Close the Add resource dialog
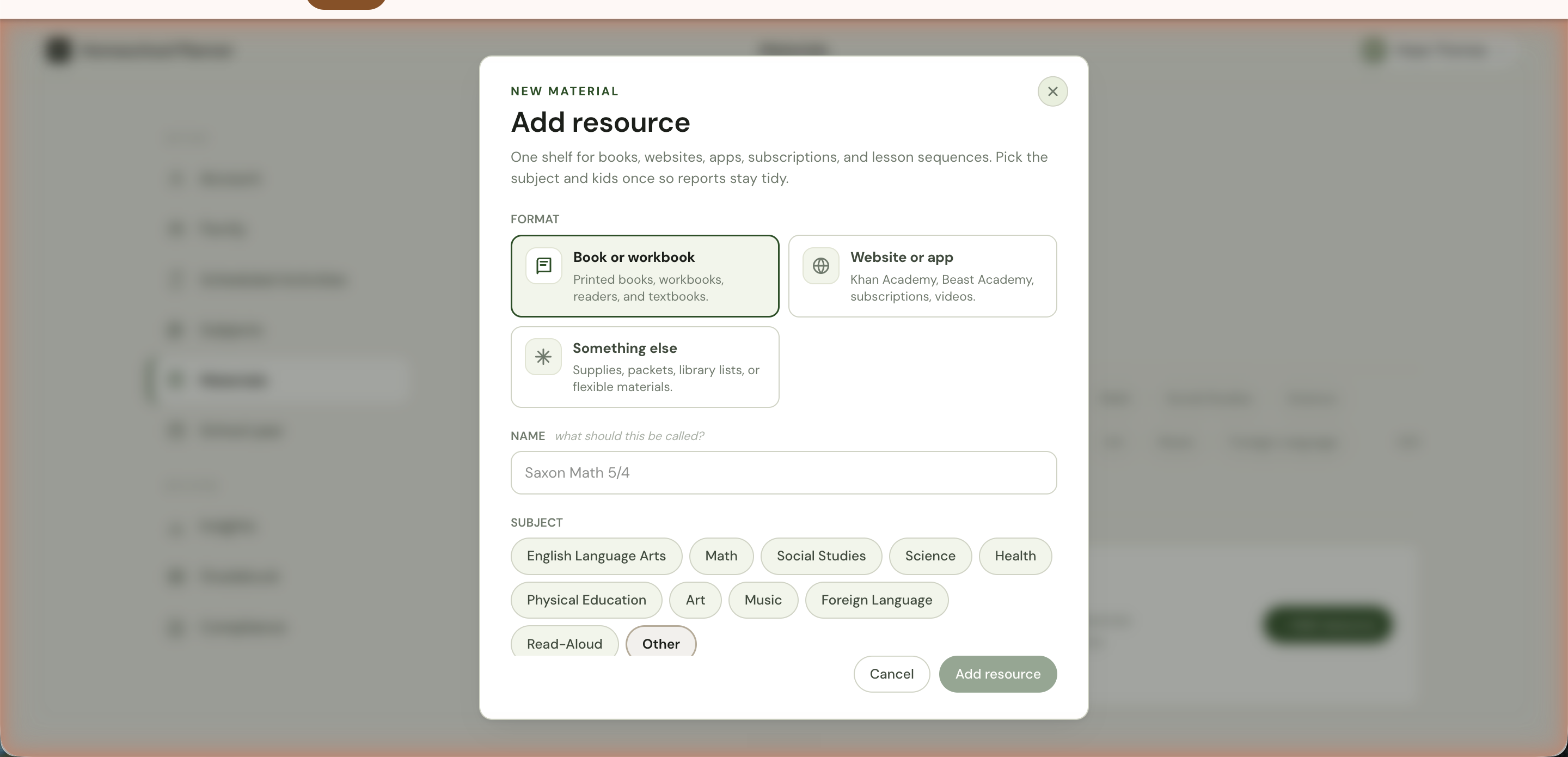1568x757 pixels. tap(1052, 91)
